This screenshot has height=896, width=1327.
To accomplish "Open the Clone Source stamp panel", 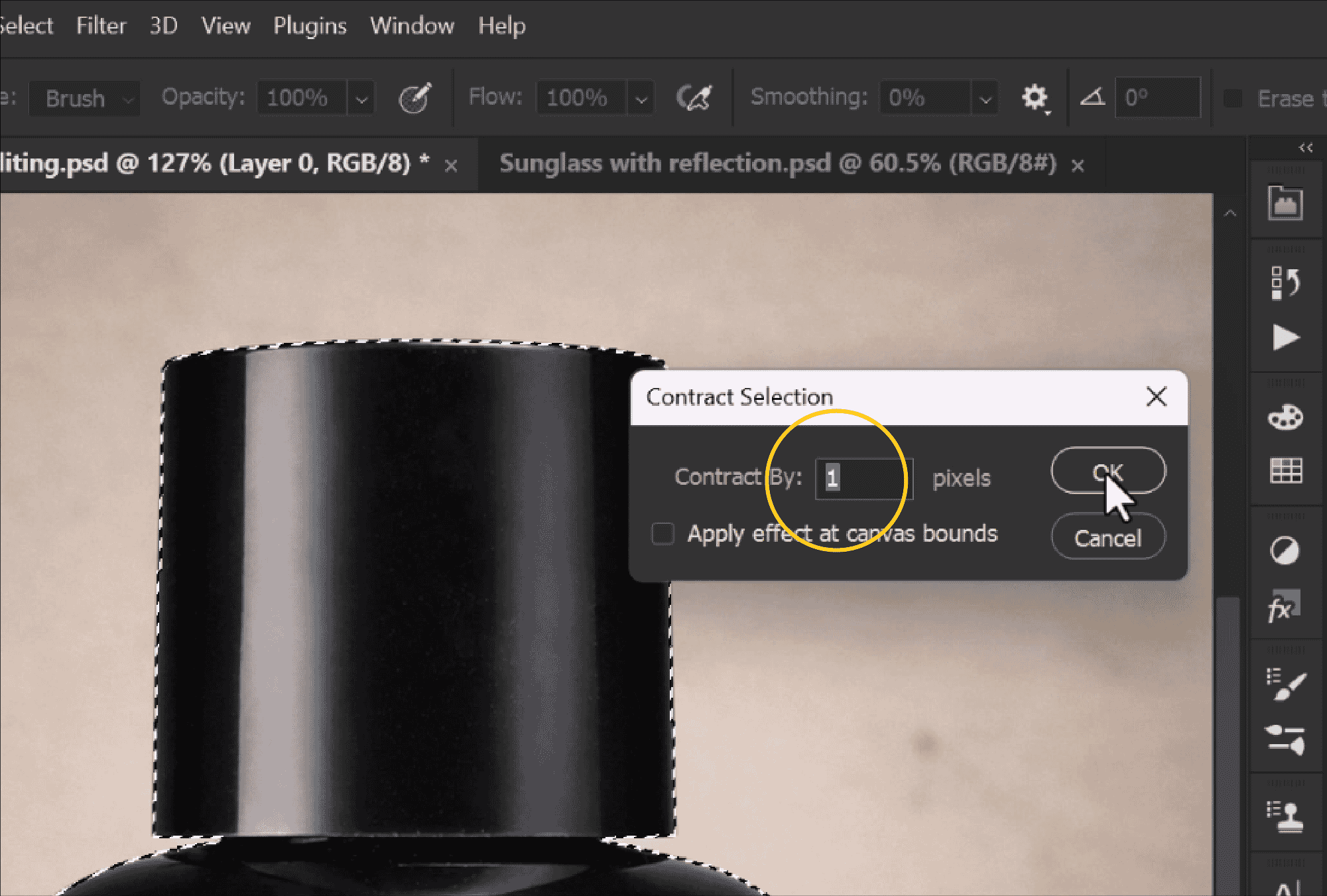I will point(1285,816).
